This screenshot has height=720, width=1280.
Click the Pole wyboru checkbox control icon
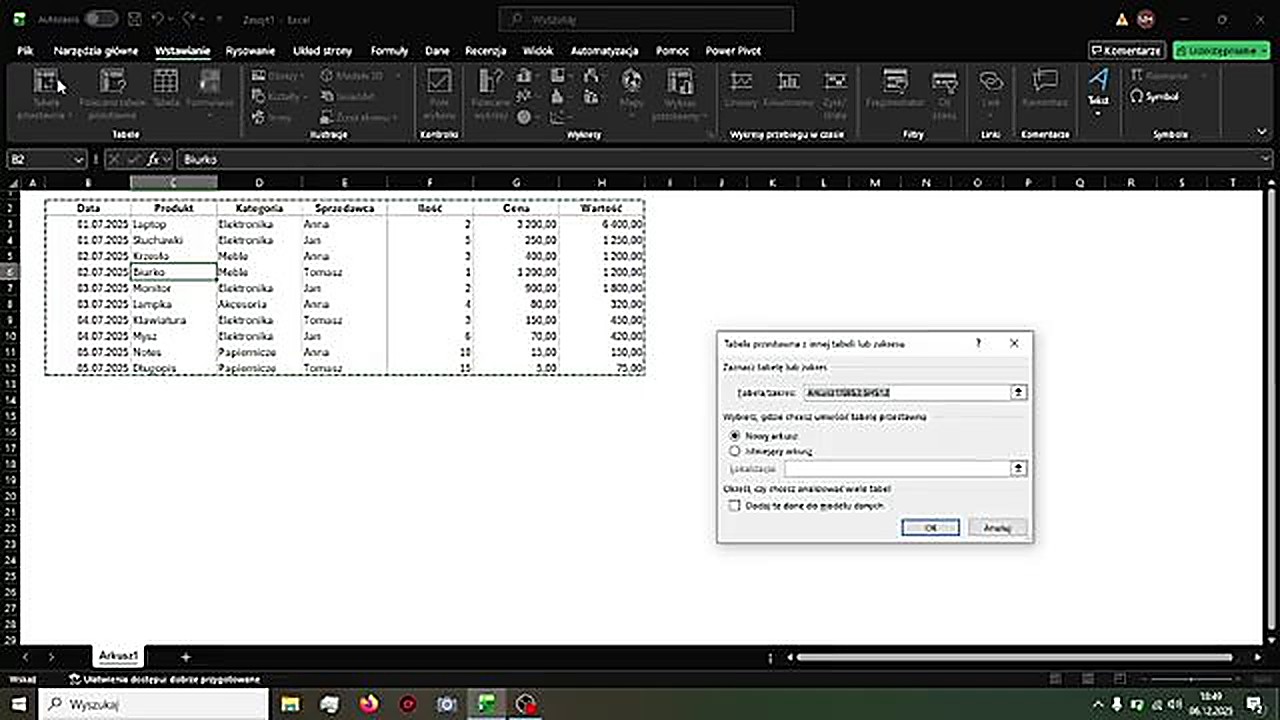[x=439, y=82]
